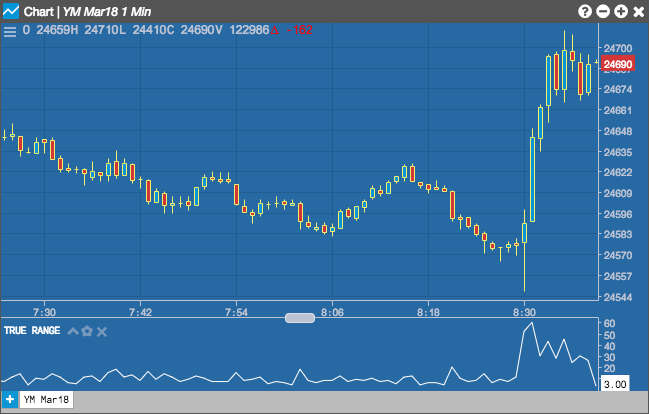Click the 8:06 time axis label
The height and width of the screenshot is (414, 649).
tap(332, 312)
